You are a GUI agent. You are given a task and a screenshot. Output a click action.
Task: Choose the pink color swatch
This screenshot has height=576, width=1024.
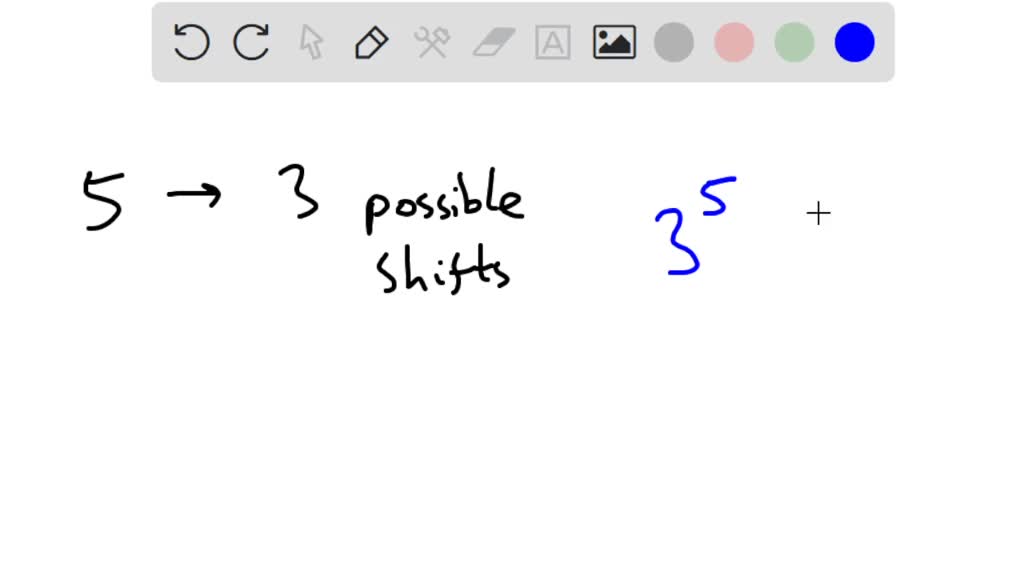734,42
